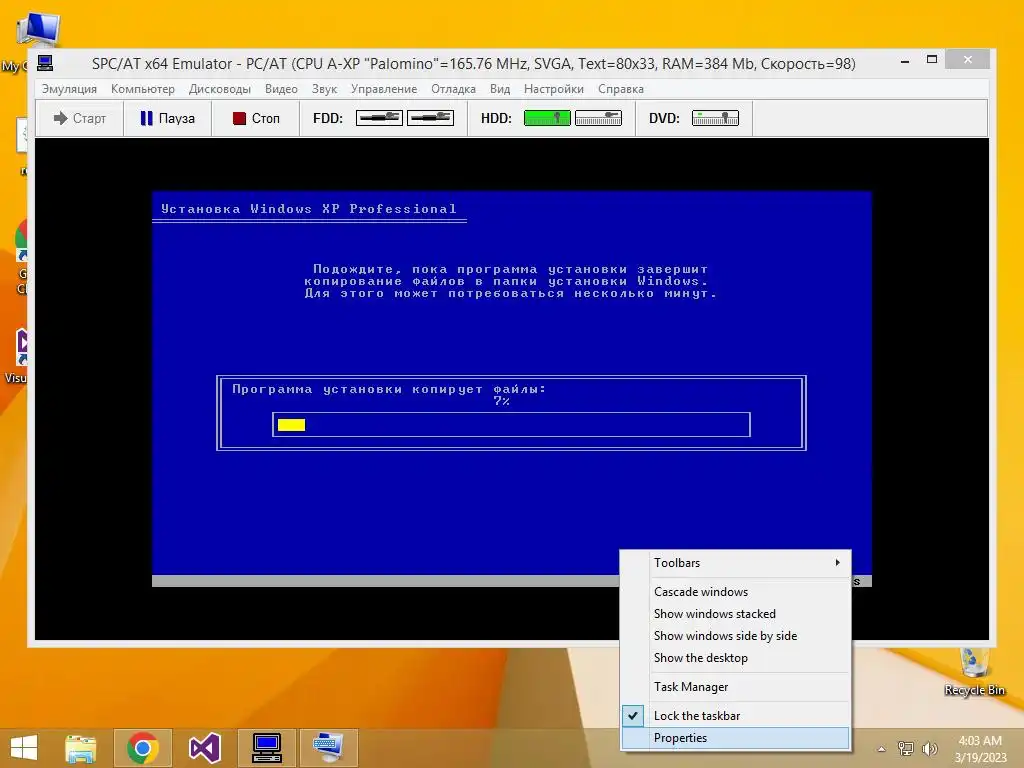The width and height of the screenshot is (1024, 768).
Task: Open the Отладка menu
Action: pyautogui.click(x=453, y=89)
